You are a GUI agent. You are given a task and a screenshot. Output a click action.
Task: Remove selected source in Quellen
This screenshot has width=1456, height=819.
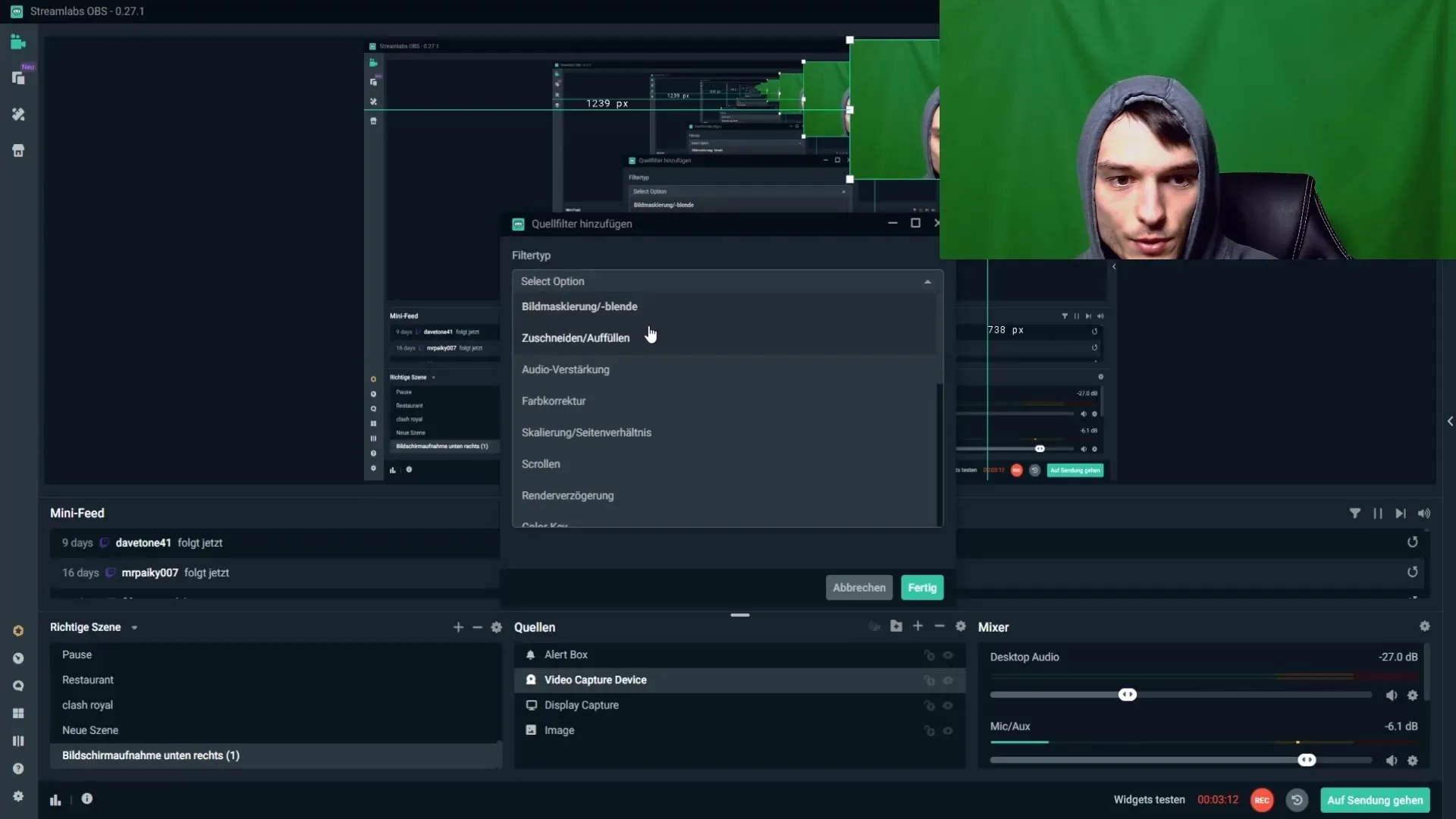pyautogui.click(x=940, y=626)
